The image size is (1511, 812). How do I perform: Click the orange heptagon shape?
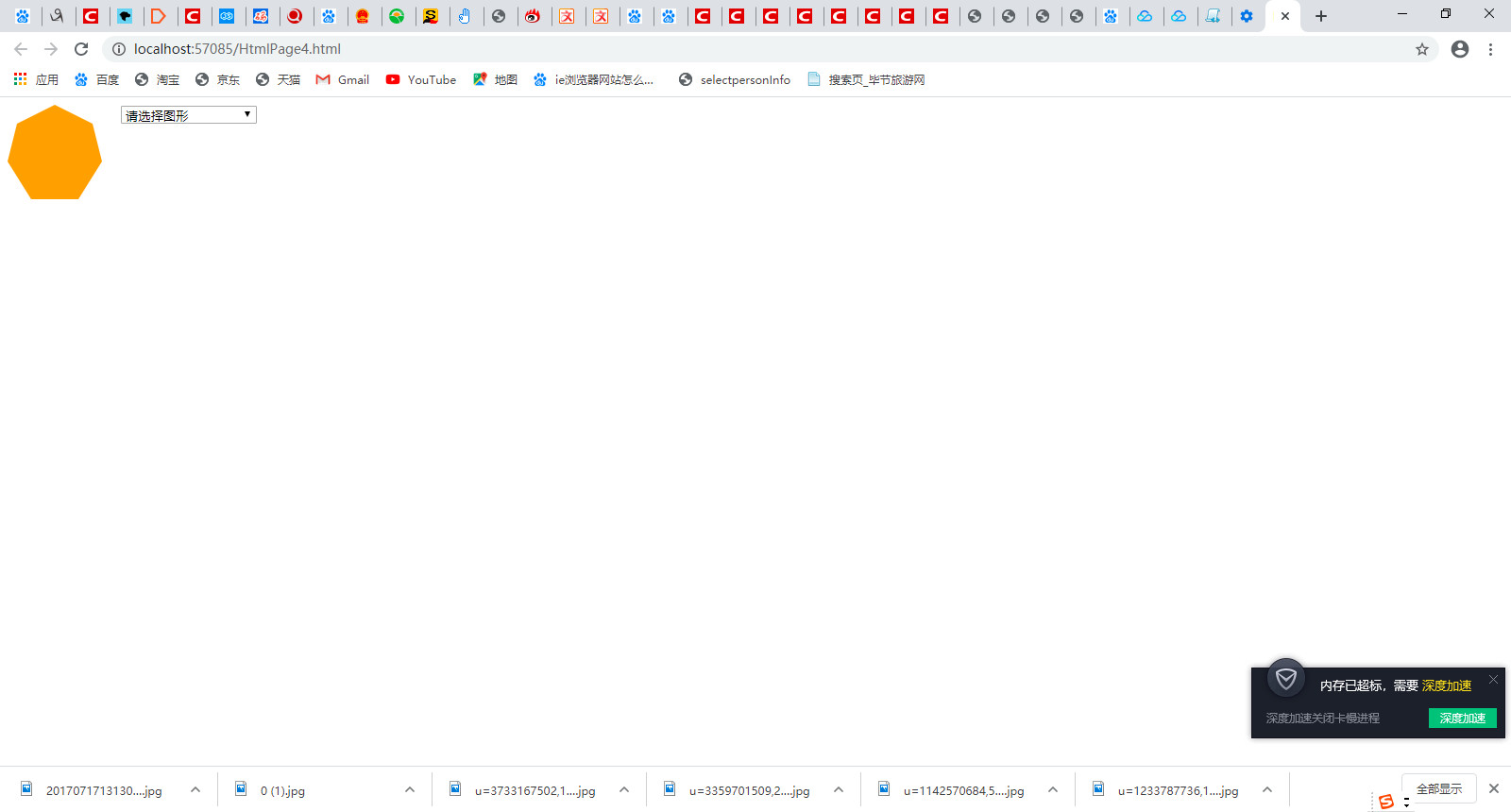[x=55, y=152]
